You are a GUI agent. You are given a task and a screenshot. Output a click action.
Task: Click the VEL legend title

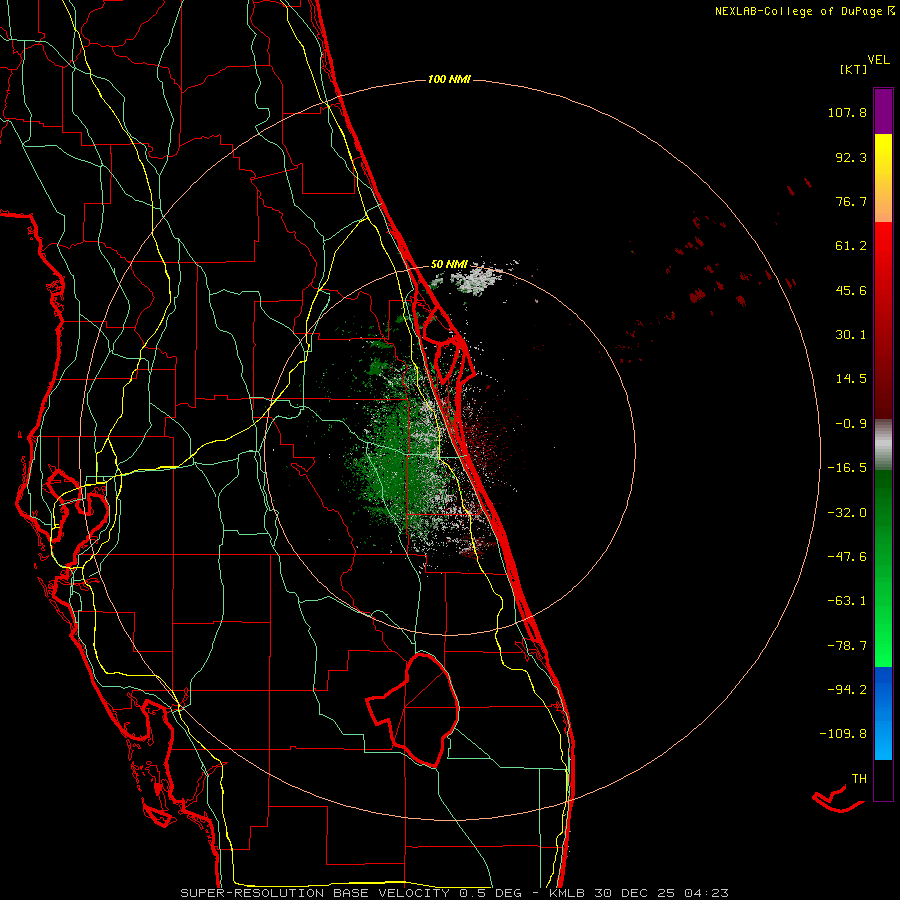(x=878, y=60)
